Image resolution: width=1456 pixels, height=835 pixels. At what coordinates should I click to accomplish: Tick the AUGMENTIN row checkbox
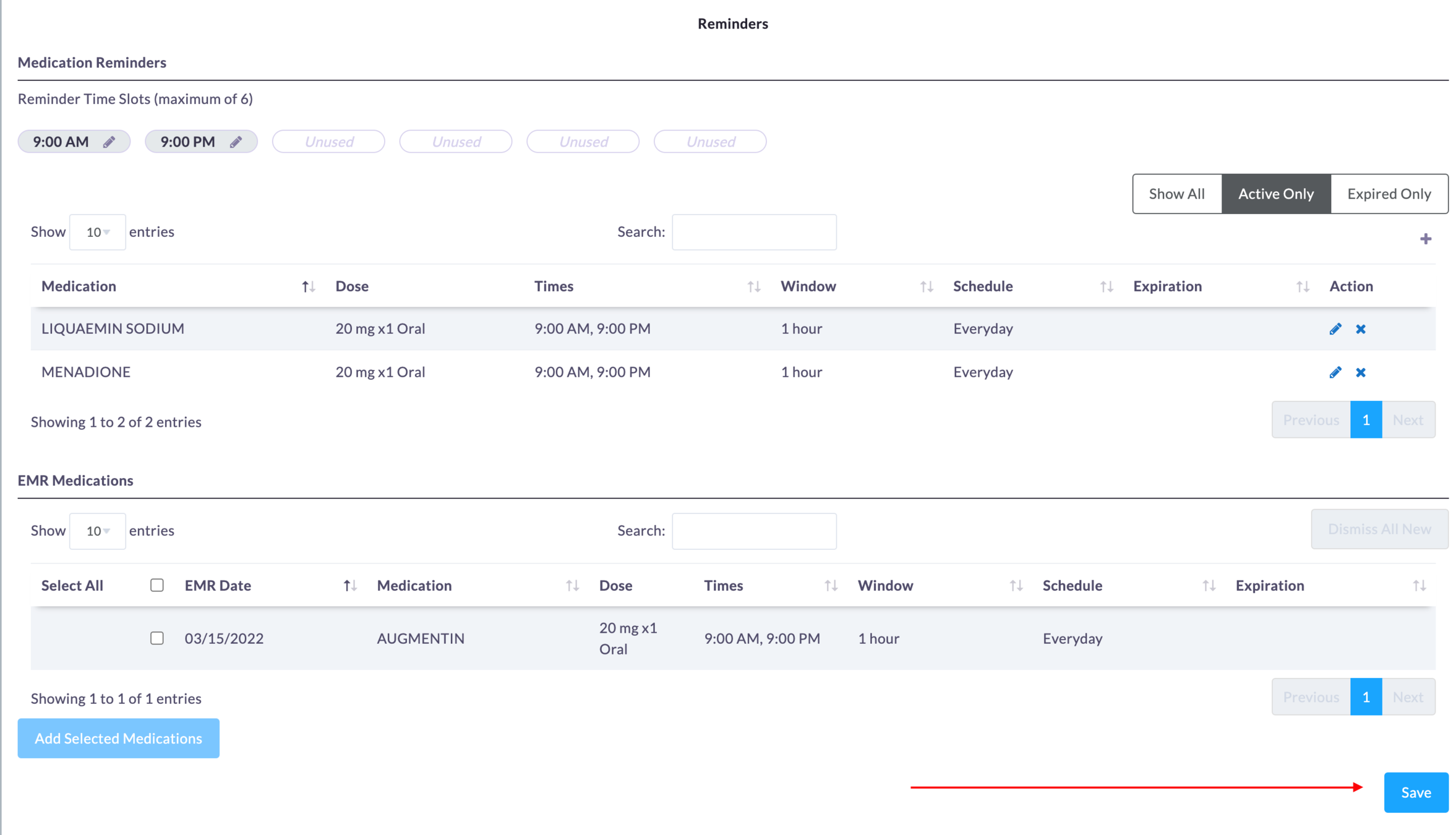point(157,638)
